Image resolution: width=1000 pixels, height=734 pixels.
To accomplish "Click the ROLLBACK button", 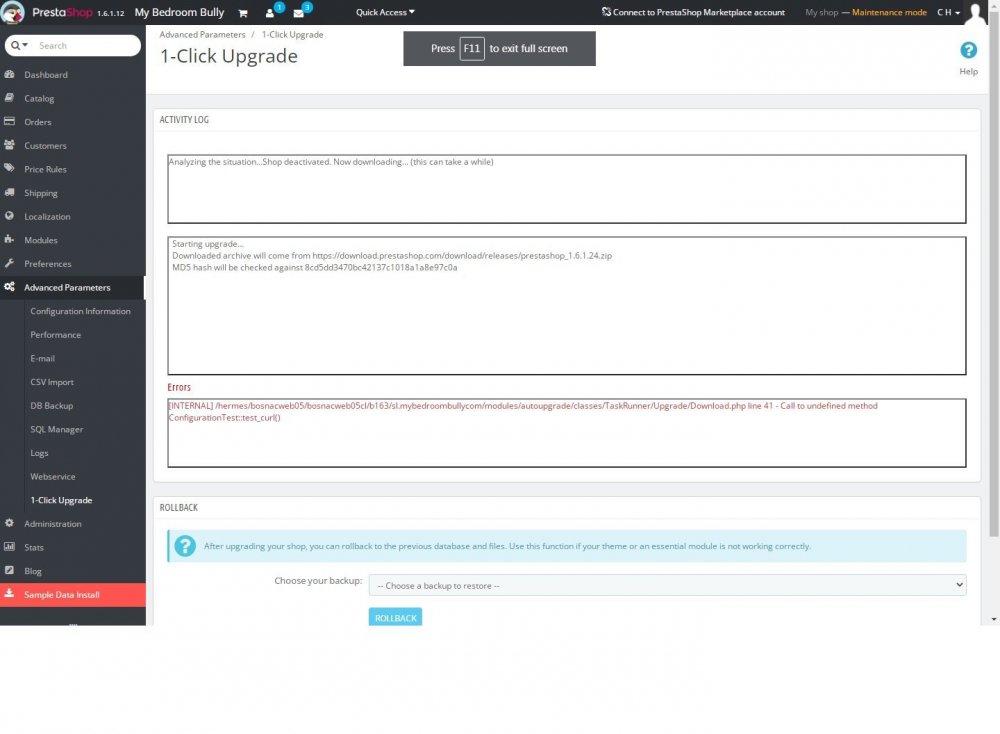I will pyautogui.click(x=395, y=617).
